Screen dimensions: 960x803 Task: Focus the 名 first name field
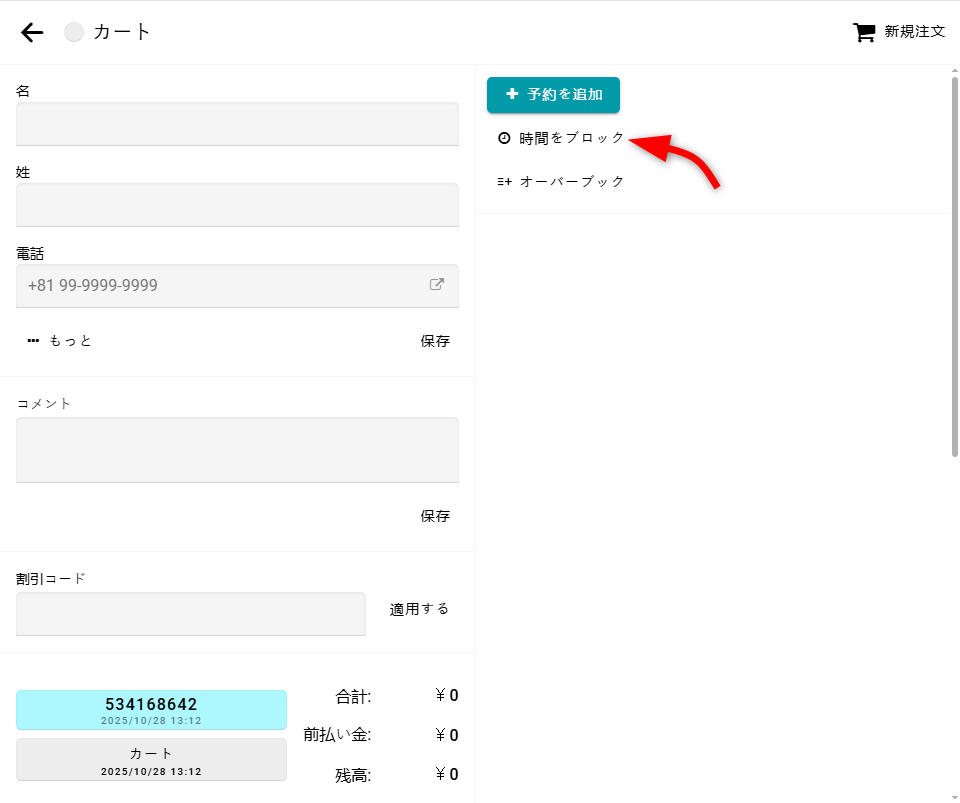click(237, 124)
